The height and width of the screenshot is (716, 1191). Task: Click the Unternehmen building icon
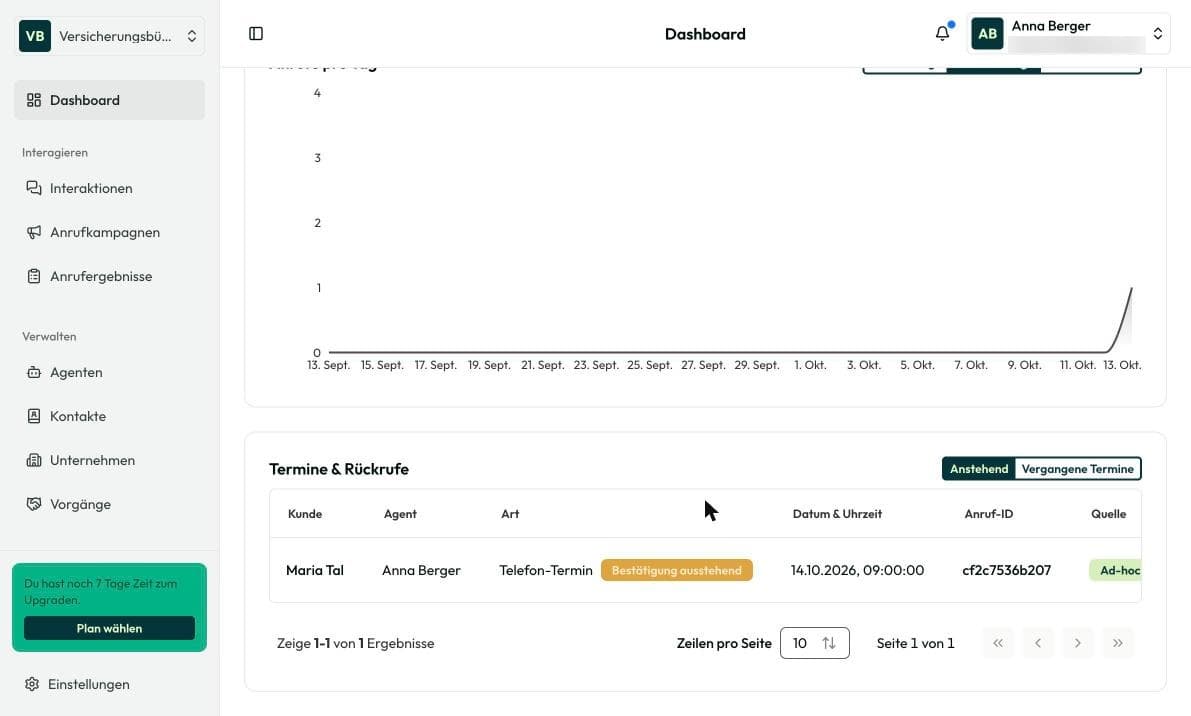pyautogui.click(x=33, y=459)
